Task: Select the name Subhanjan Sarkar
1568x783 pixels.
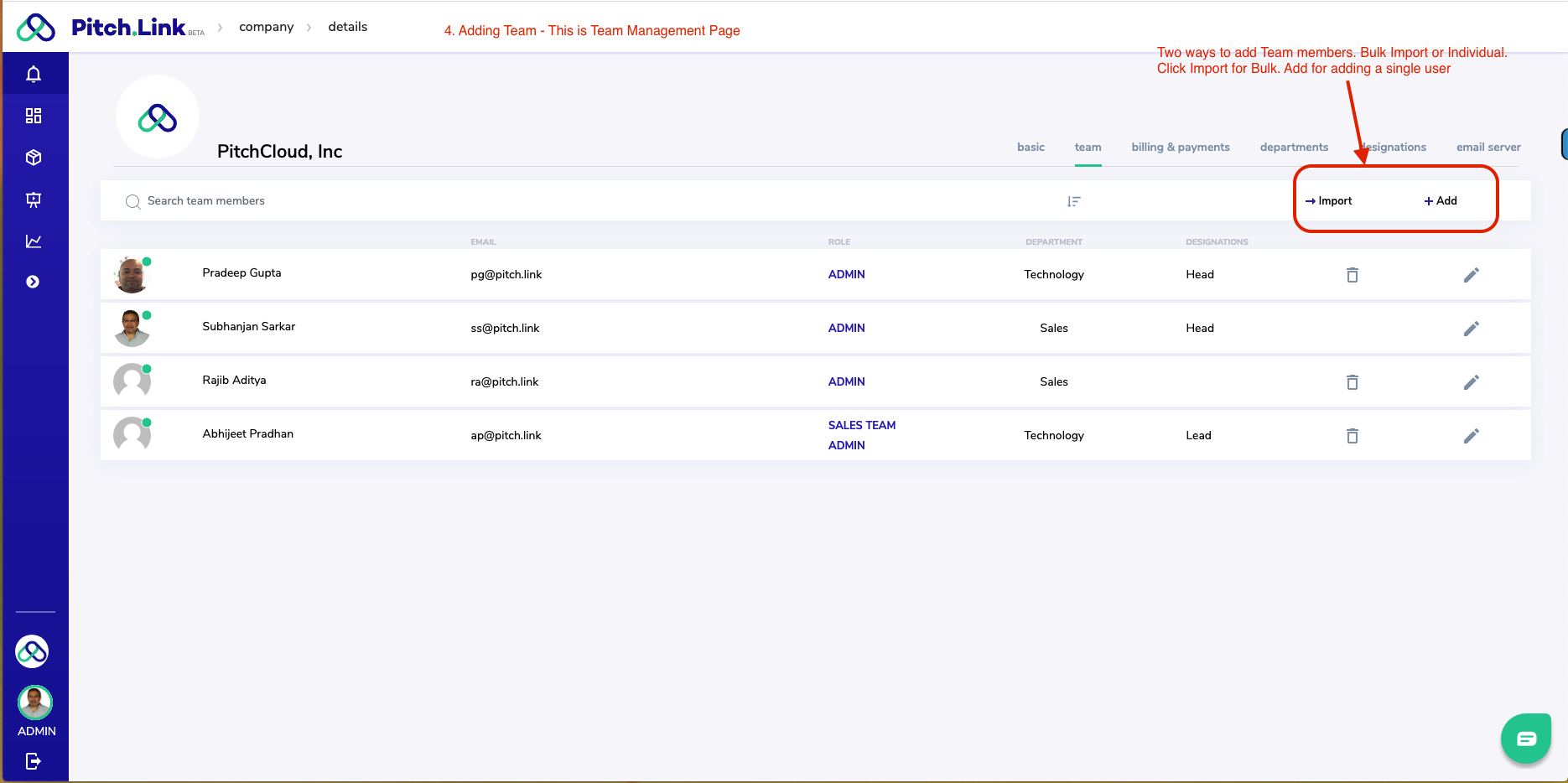Action: coord(249,327)
